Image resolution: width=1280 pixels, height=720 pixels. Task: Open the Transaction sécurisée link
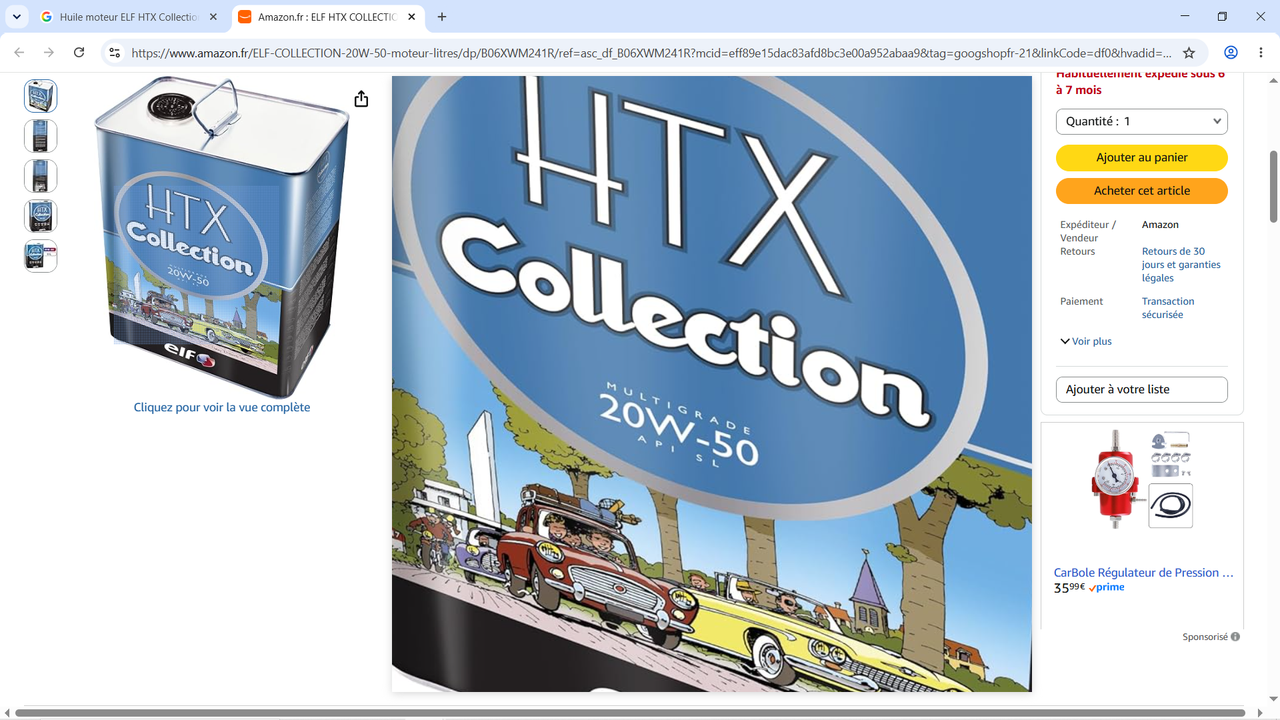(x=1168, y=308)
